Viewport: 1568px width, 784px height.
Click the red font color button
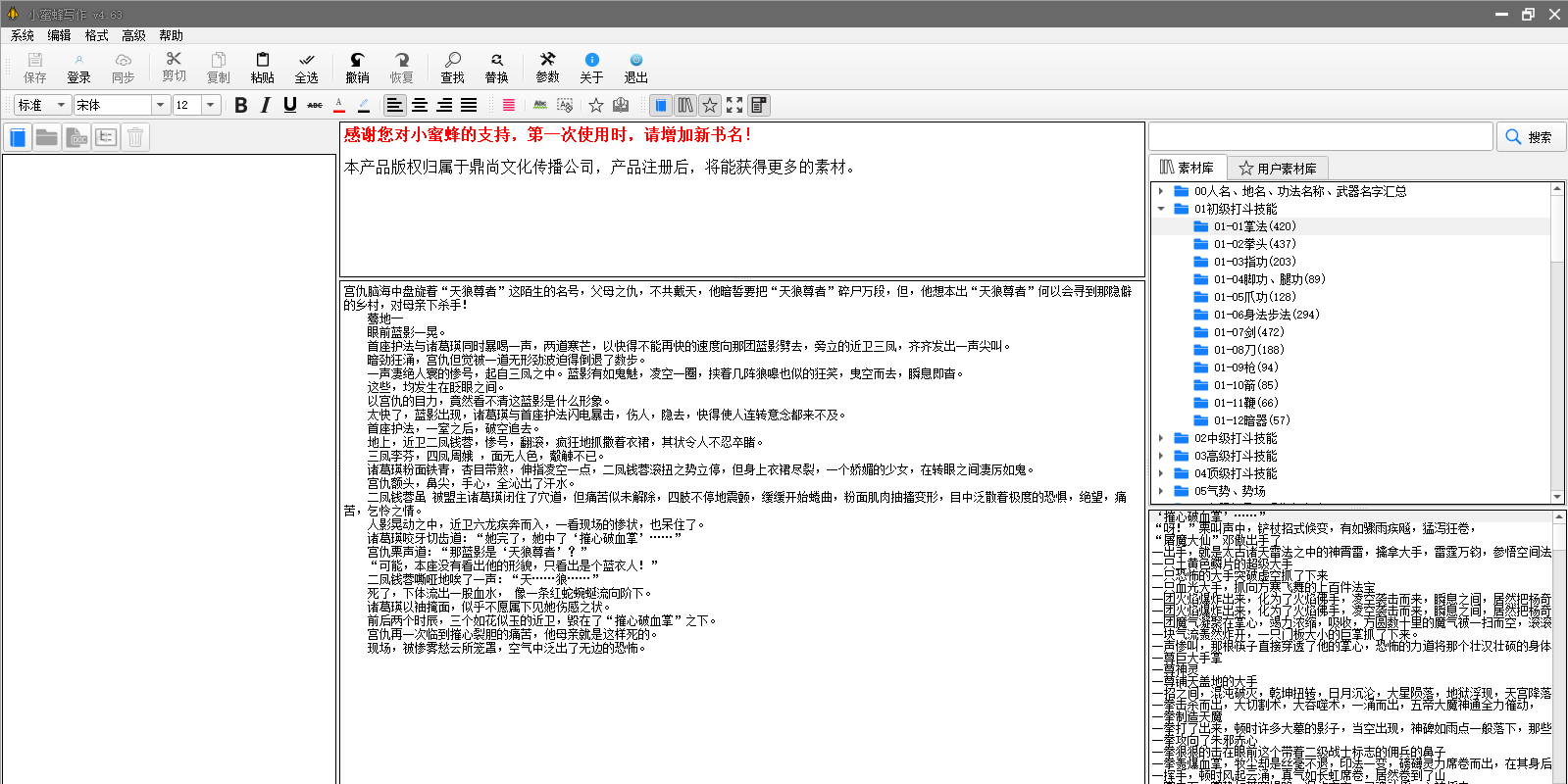339,105
